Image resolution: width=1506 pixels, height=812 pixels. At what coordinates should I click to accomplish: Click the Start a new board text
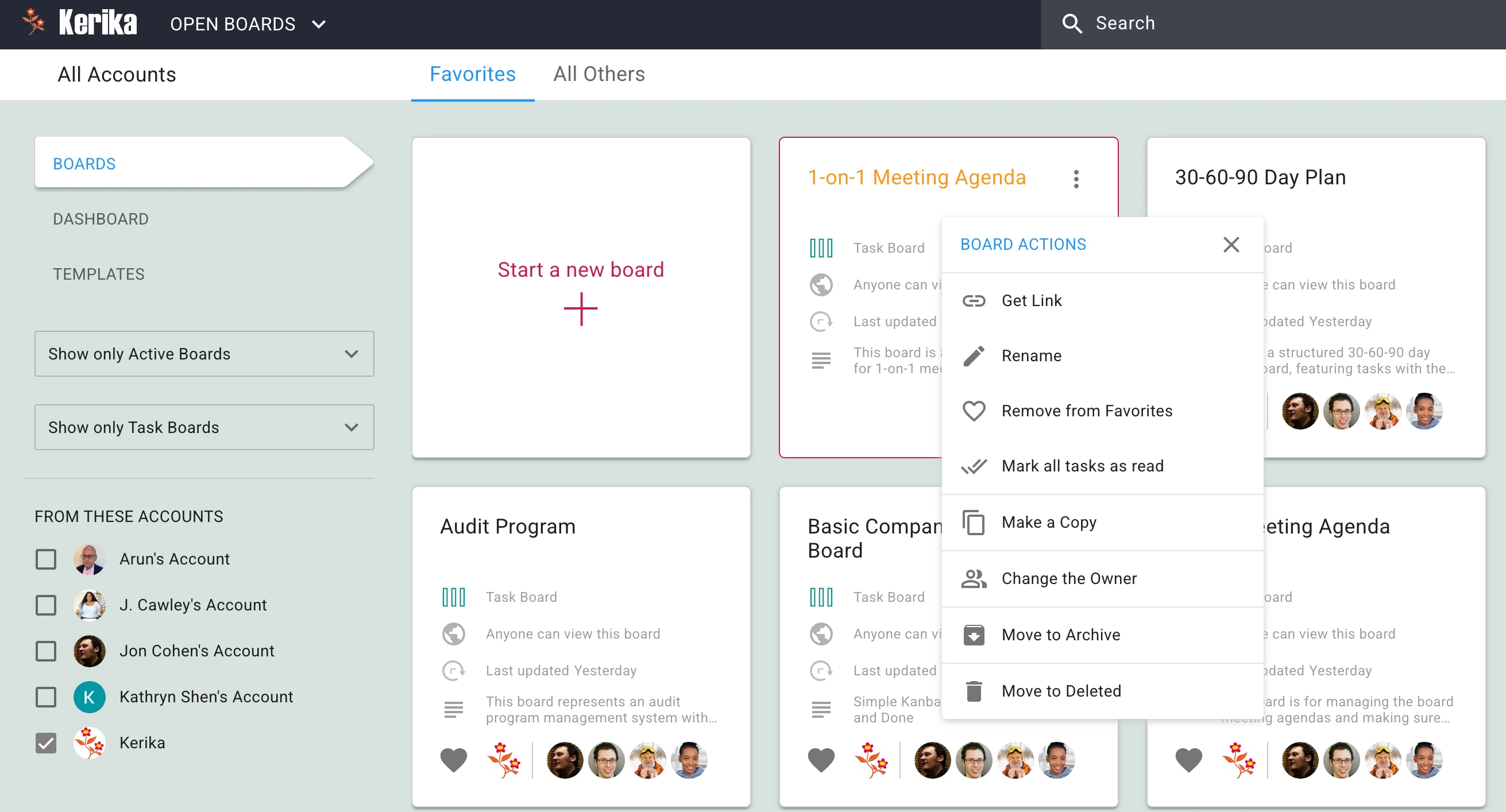[x=581, y=269]
